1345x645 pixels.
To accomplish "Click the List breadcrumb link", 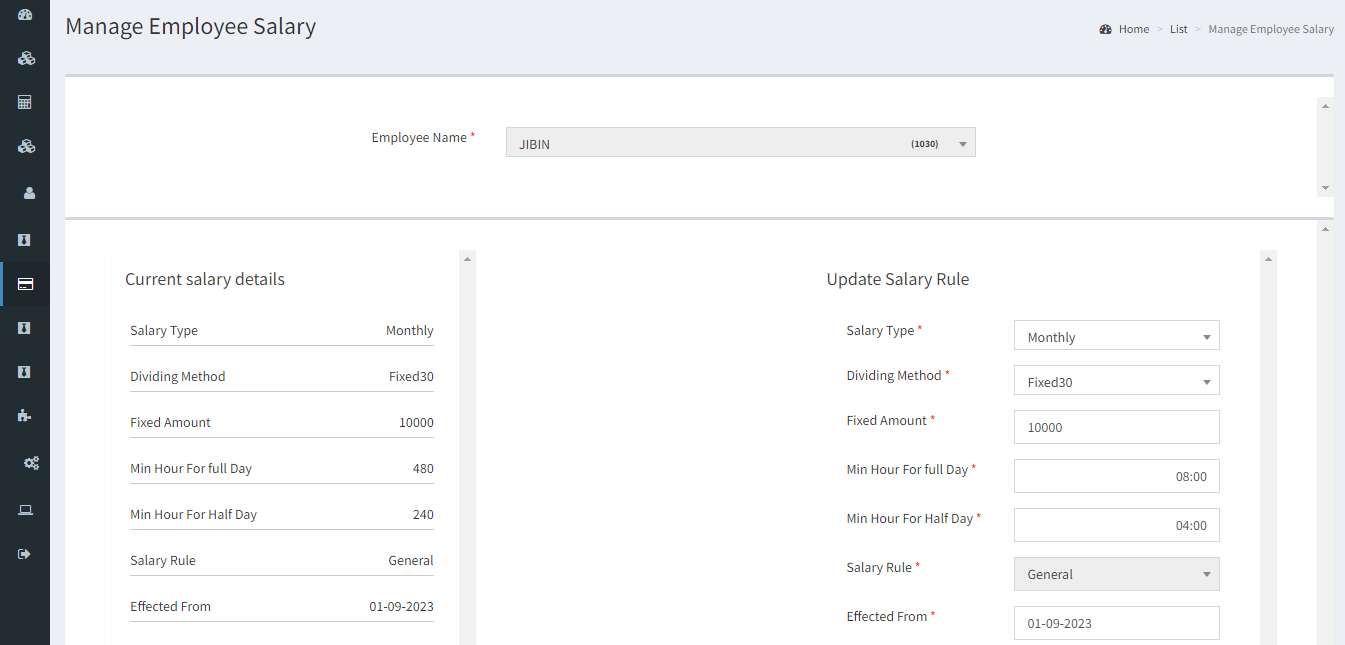I will pos(1178,29).
